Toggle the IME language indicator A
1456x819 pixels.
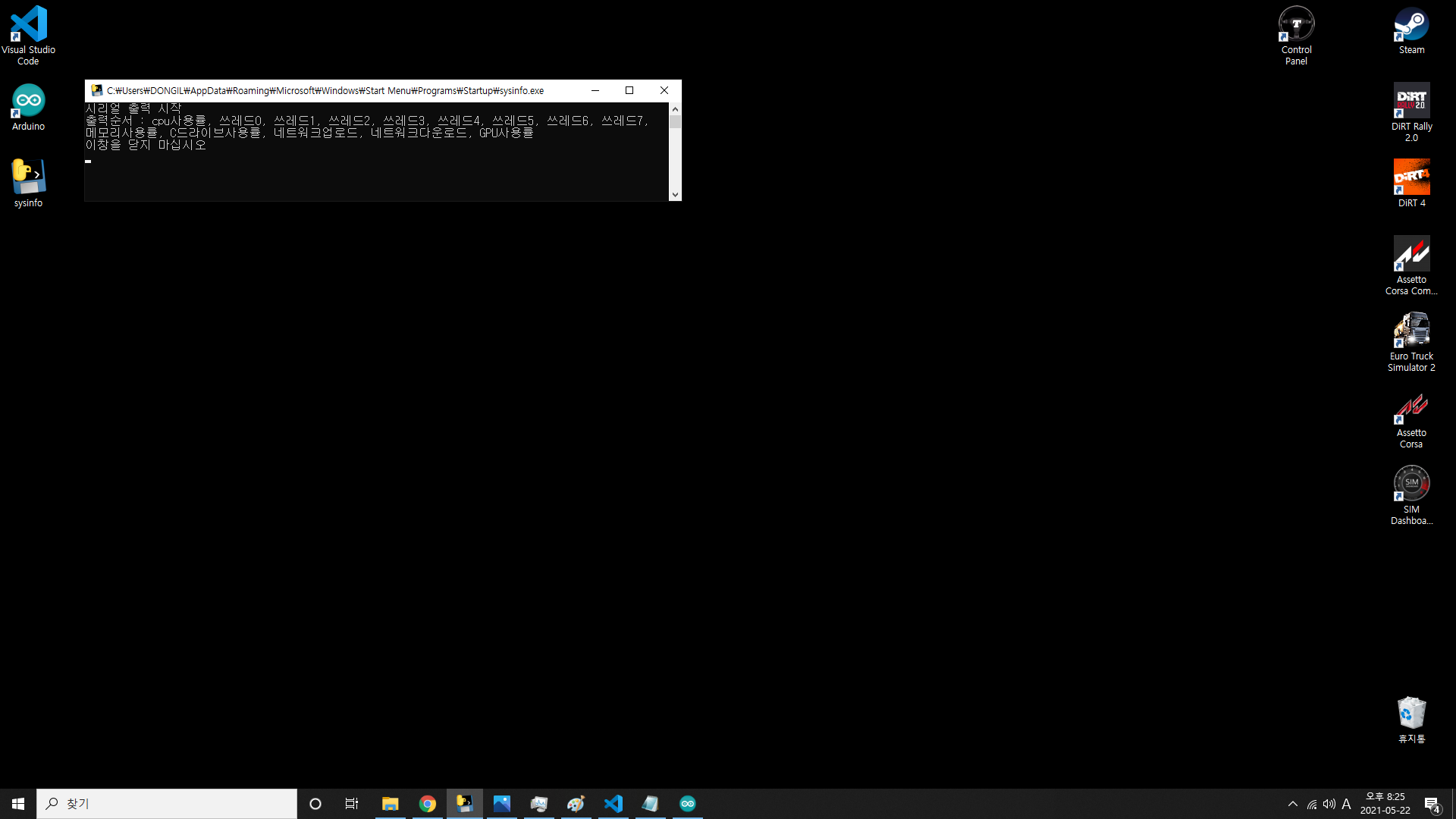(x=1346, y=804)
